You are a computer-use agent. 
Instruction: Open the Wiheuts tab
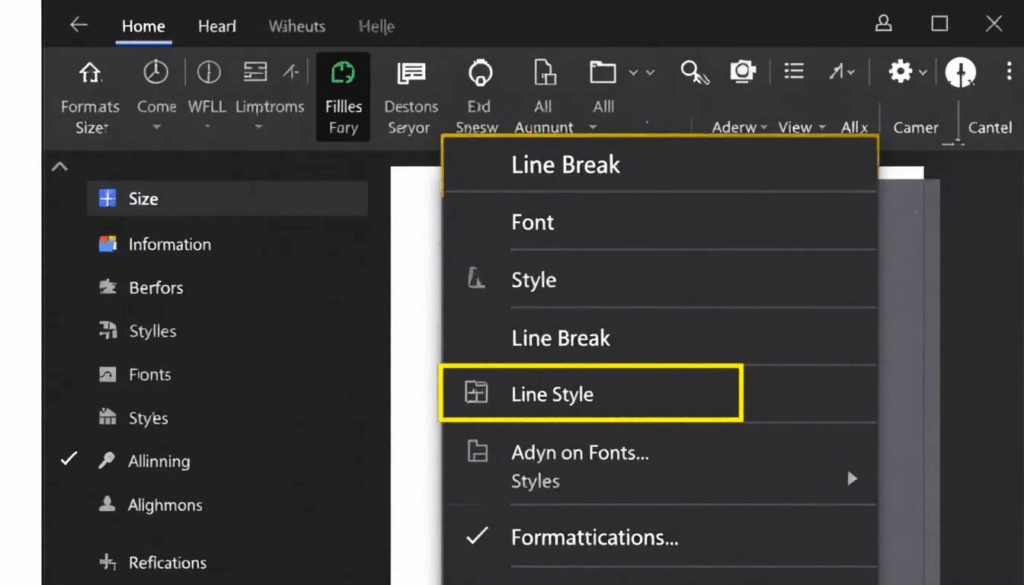[x=296, y=26]
